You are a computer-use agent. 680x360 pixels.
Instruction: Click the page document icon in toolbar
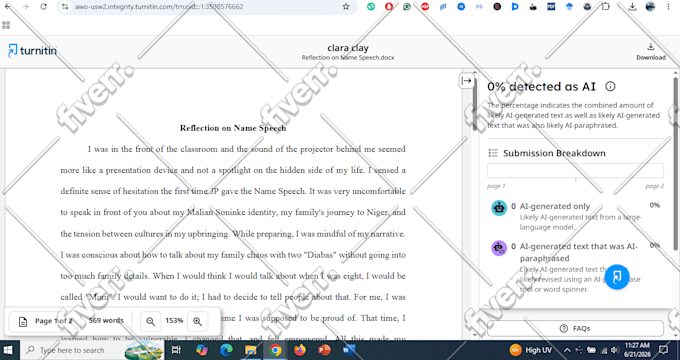23,321
